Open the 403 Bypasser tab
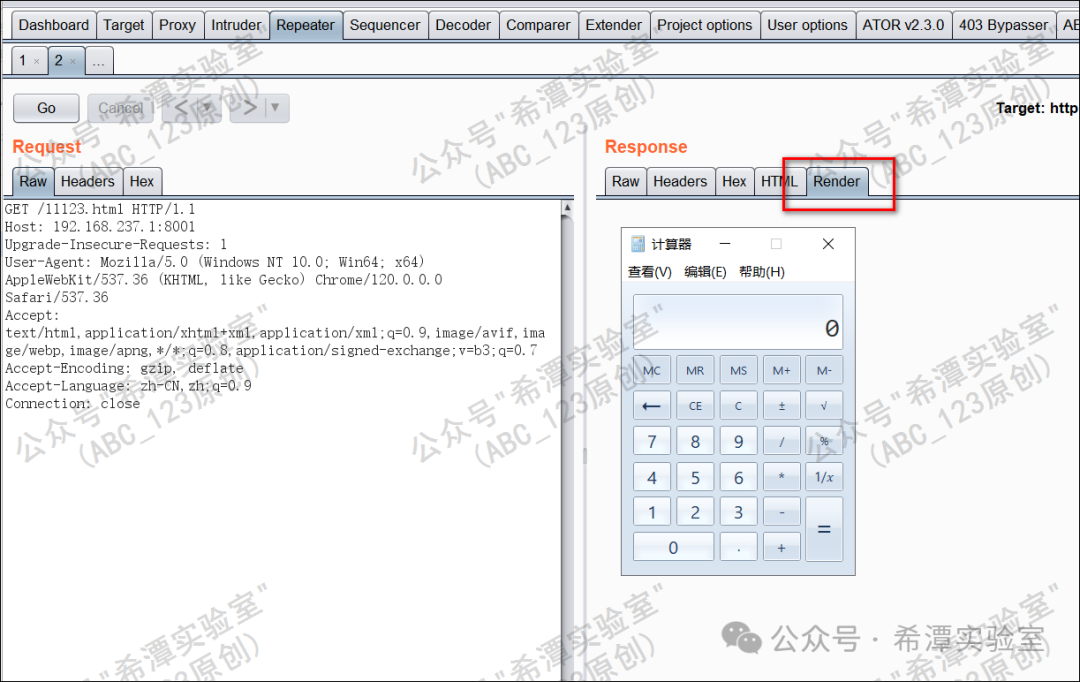 pos(1004,25)
